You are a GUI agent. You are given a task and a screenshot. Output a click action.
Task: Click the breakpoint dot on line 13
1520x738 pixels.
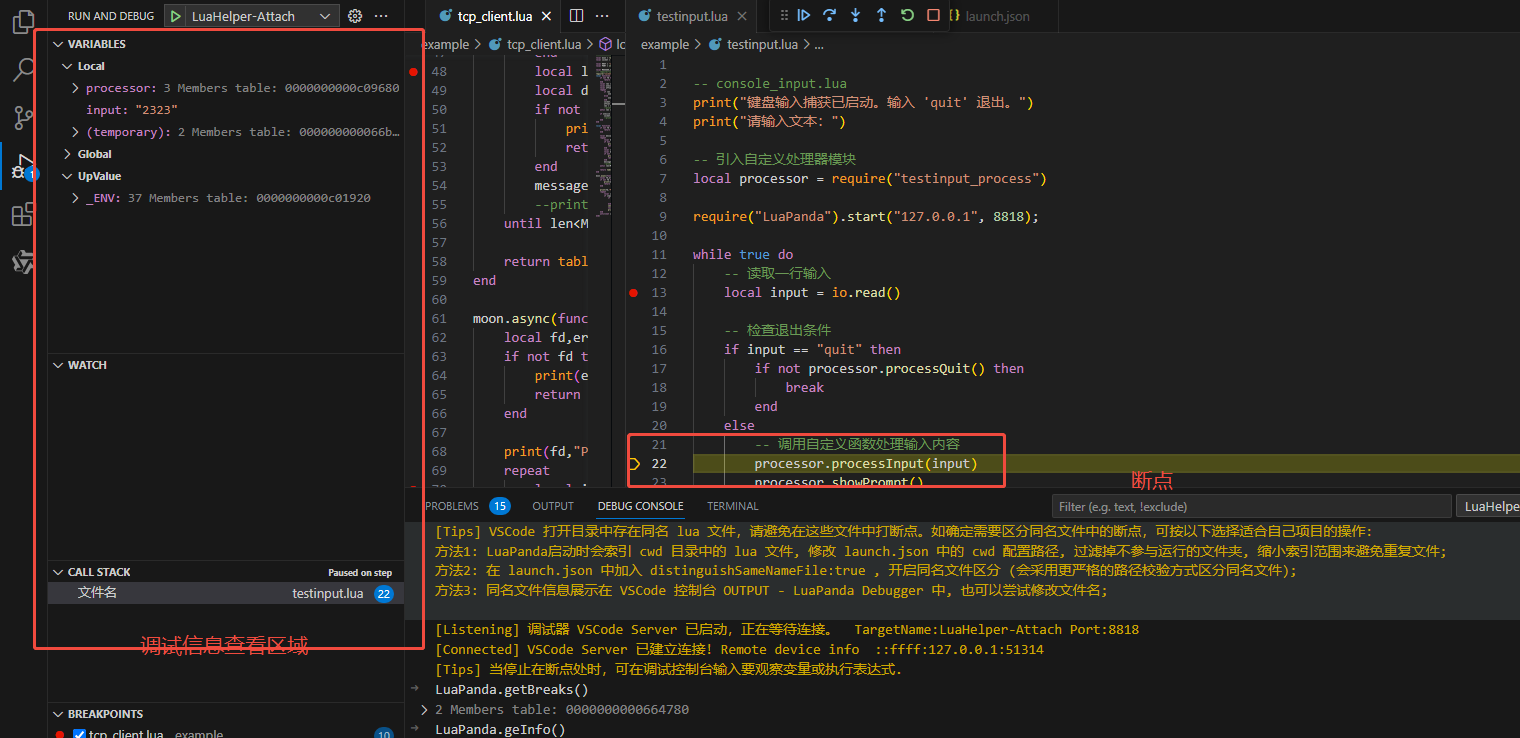pos(634,293)
